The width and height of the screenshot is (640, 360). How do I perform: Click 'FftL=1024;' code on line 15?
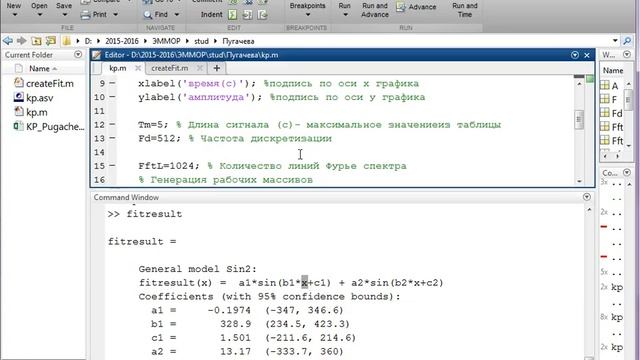[x=169, y=166]
